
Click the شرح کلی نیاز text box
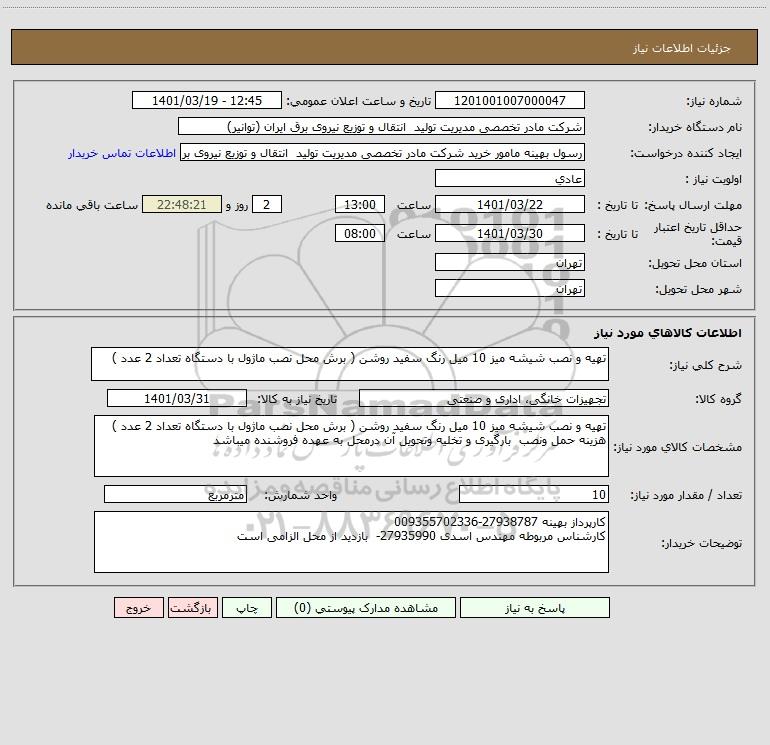coord(350,364)
